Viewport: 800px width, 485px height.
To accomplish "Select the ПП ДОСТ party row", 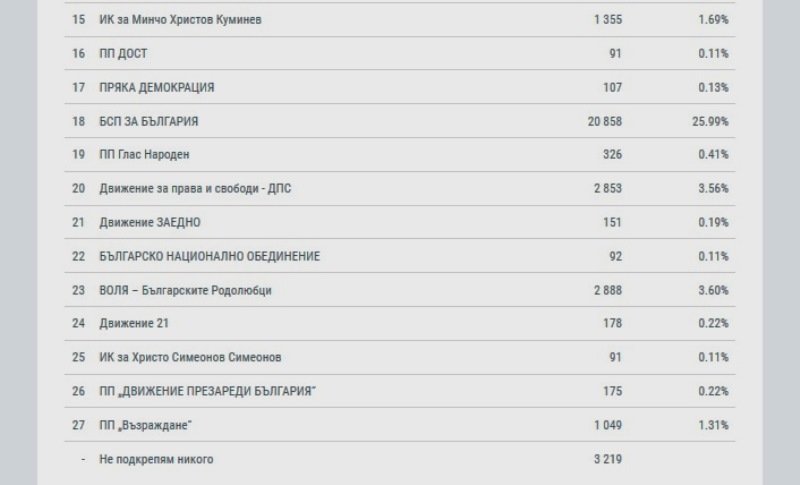I will pyautogui.click(x=399, y=54).
